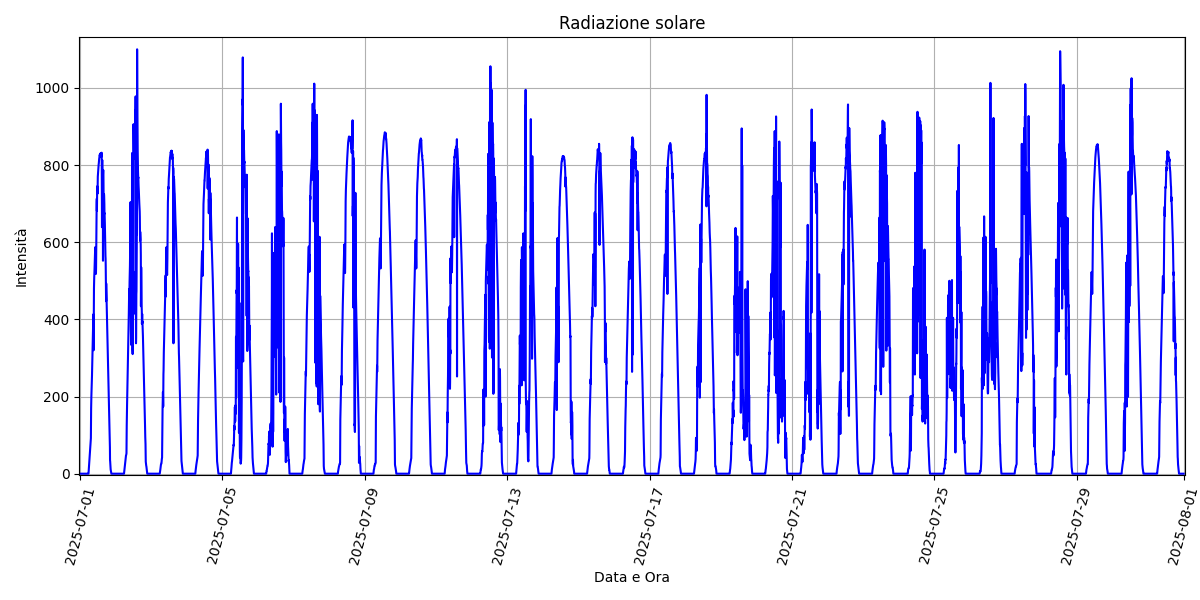Click the 800 value on the y-axis
The width and height of the screenshot is (1200, 600).
[58, 165]
